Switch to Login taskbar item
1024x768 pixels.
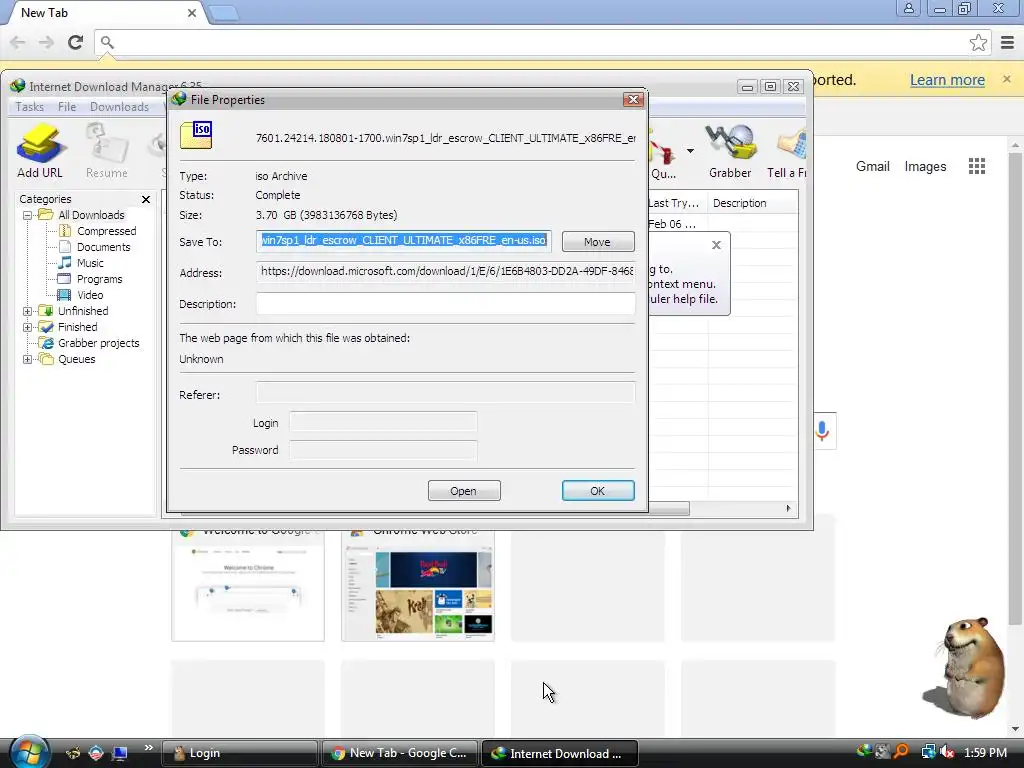[239, 753]
